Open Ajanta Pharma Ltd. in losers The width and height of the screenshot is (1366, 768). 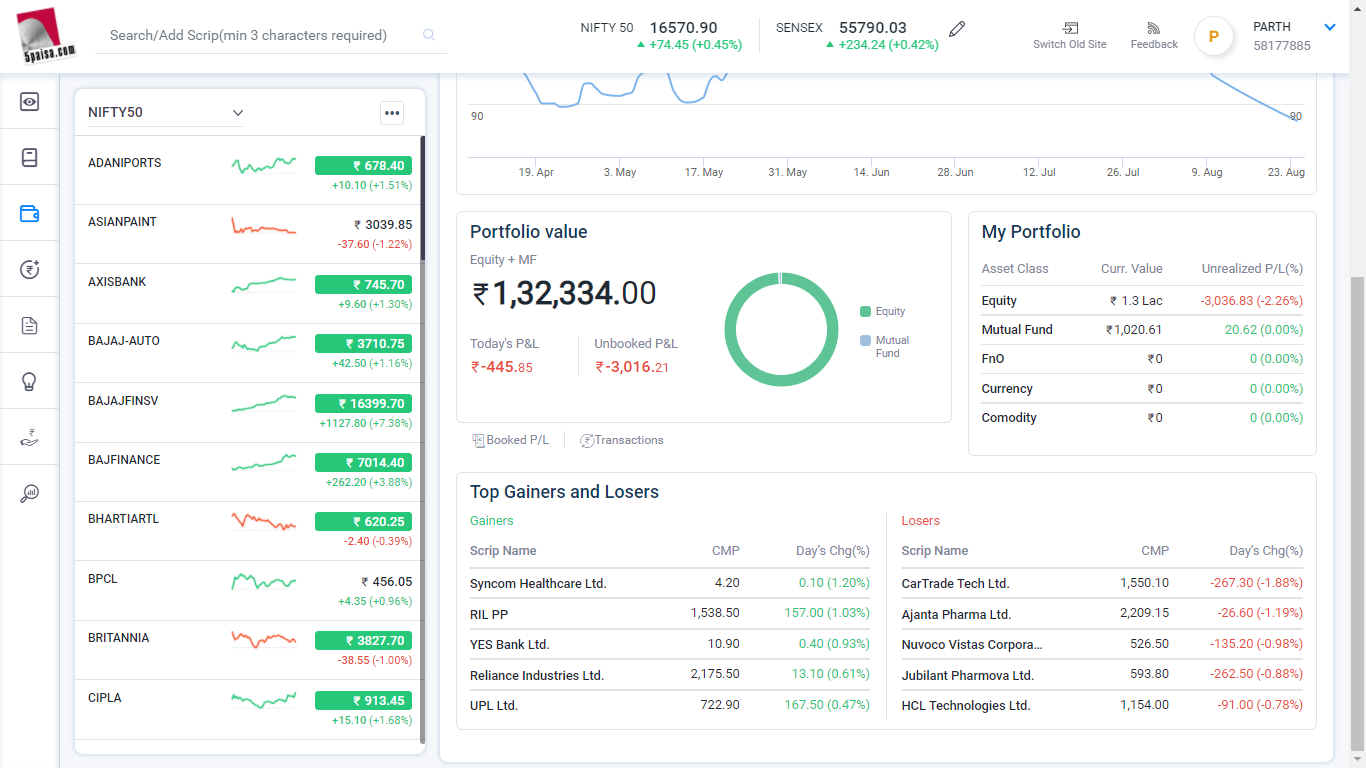(x=956, y=614)
